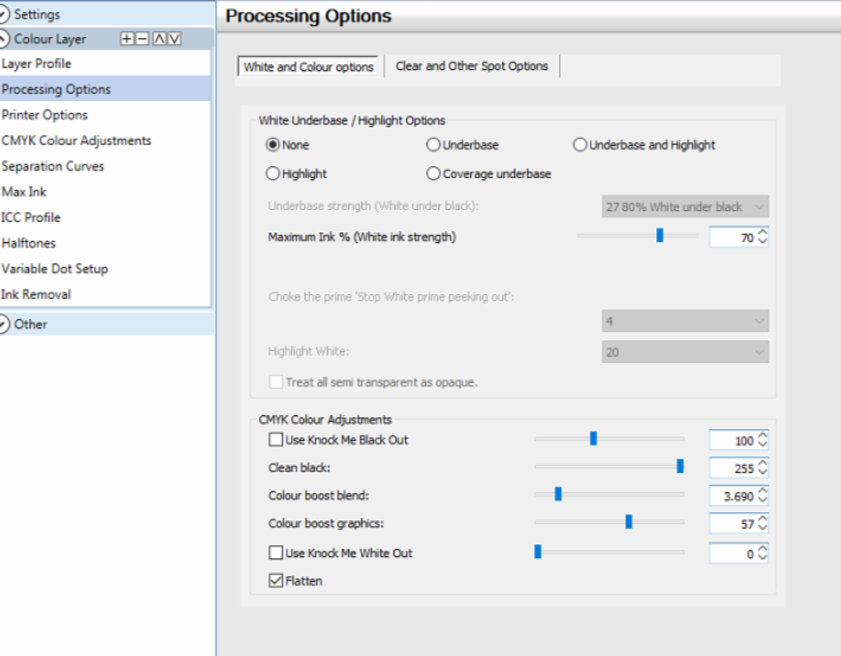Click Knock Me Black Out value field
Viewport: 841px width, 656px height.
click(733, 440)
